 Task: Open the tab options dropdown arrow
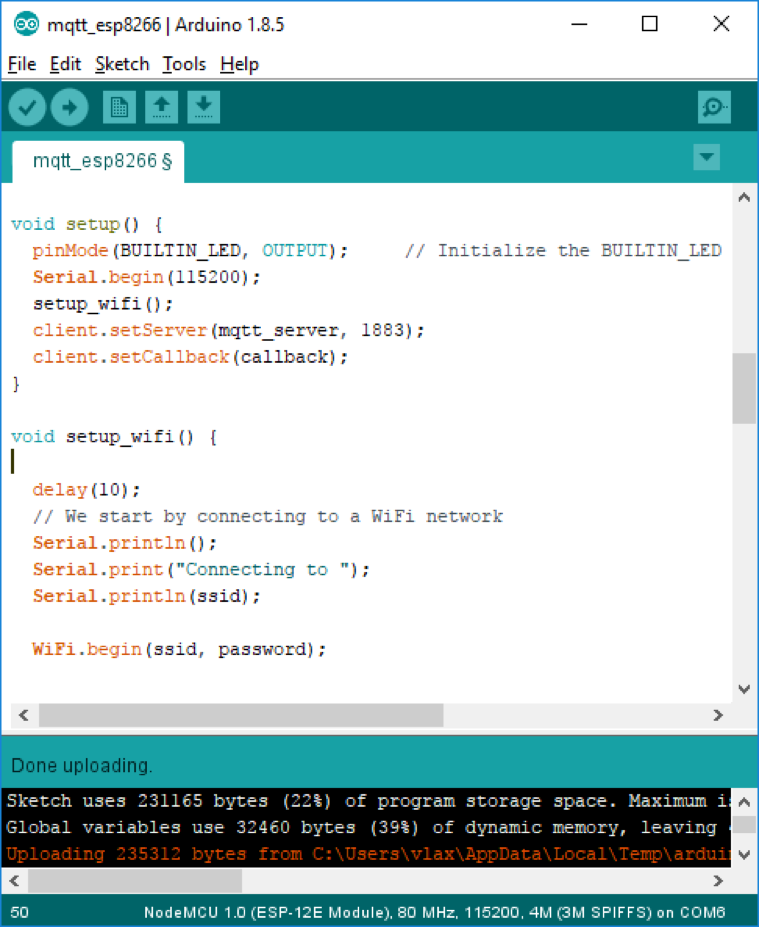coord(706,157)
